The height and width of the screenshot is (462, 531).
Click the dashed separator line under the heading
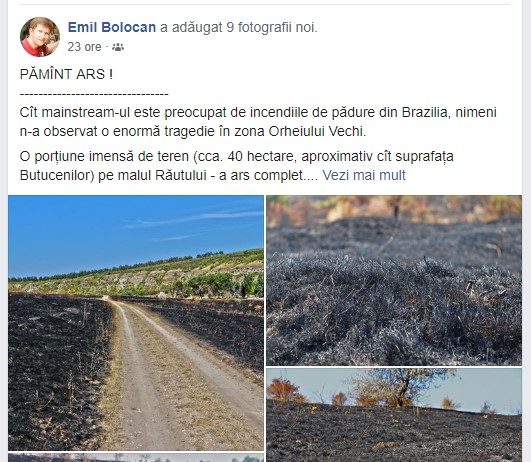(x=94, y=94)
